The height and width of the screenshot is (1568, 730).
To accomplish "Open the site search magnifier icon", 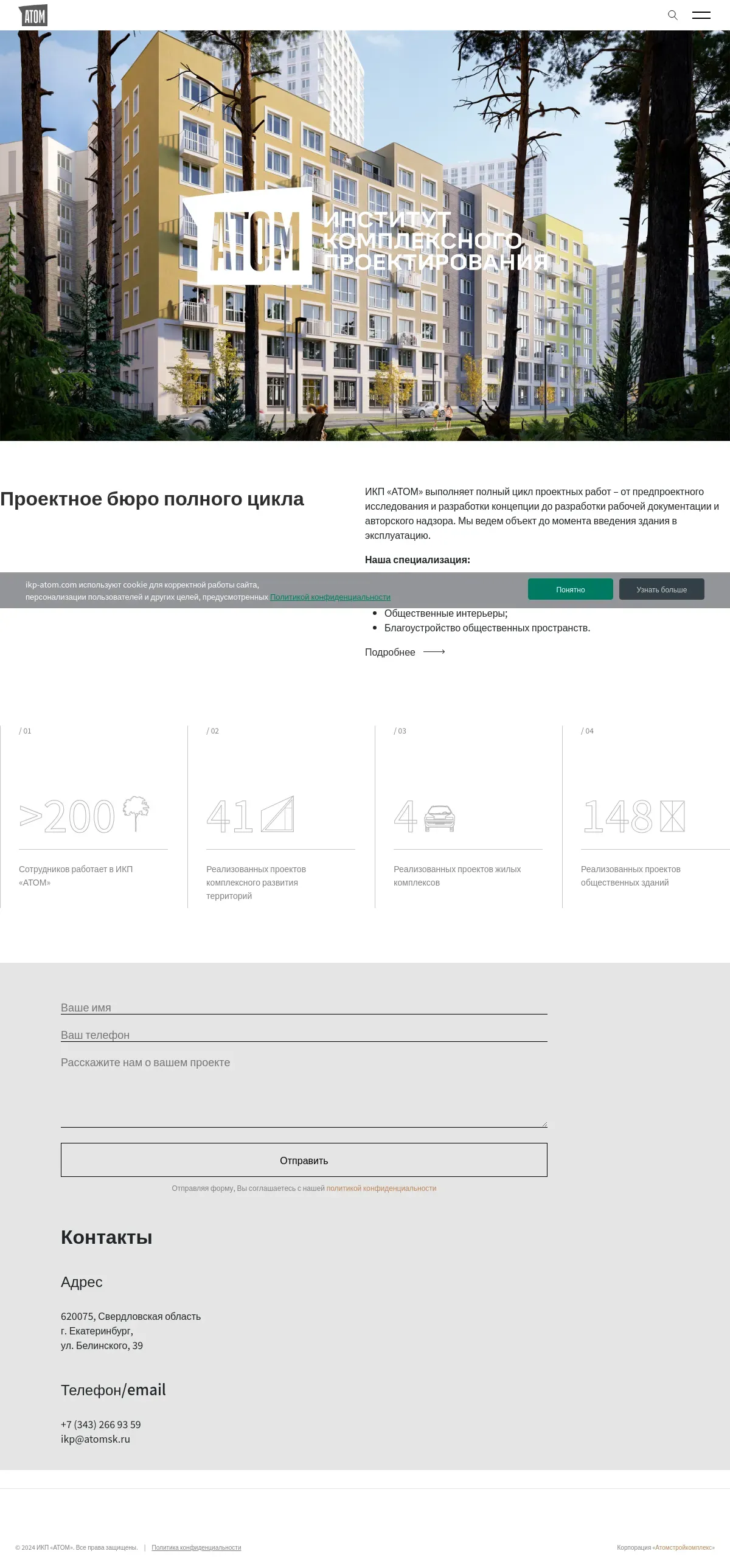I will tap(673, 15).
